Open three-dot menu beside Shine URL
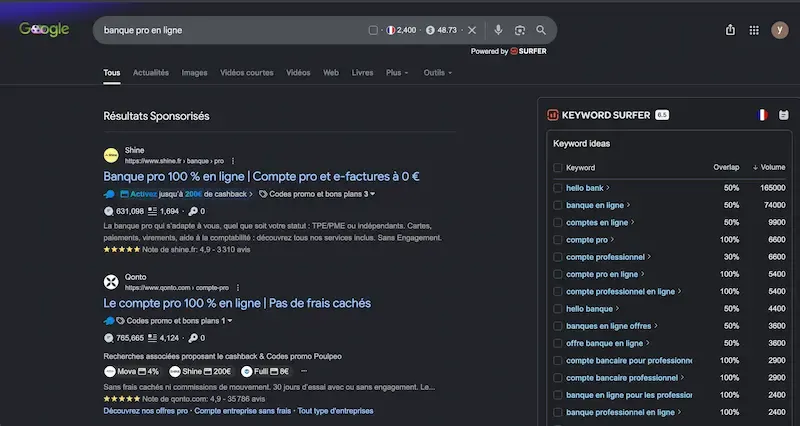This screenshot has height=426, width=800. tap(233, 161)
